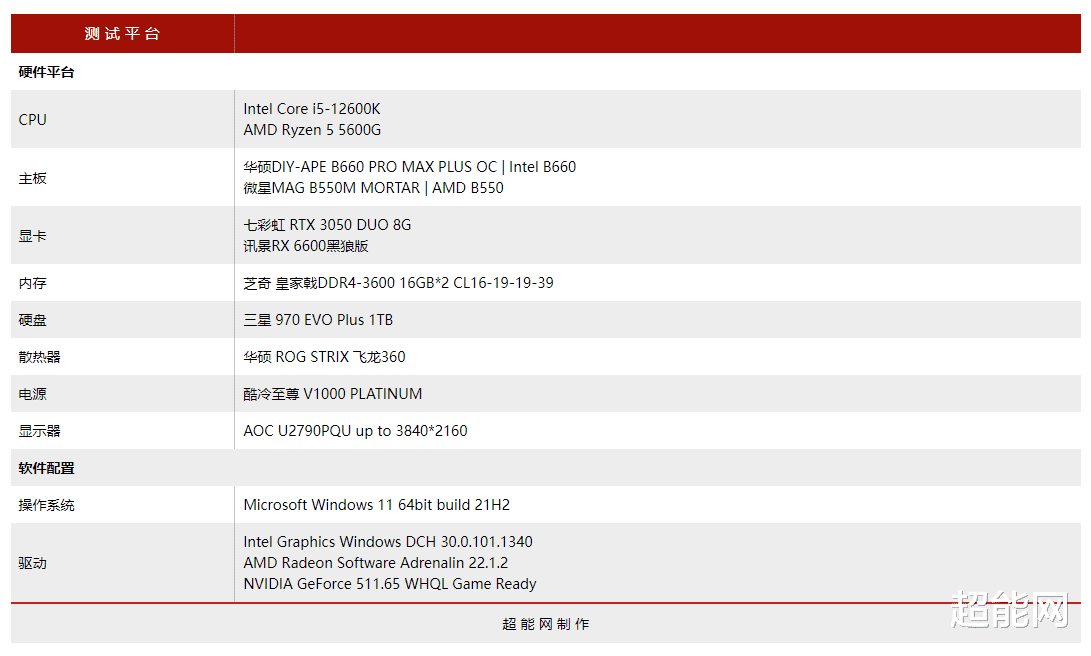The image size is (1091, 656).
Task: Select the 硬件平台 section header
Action: tap(44, 72)
